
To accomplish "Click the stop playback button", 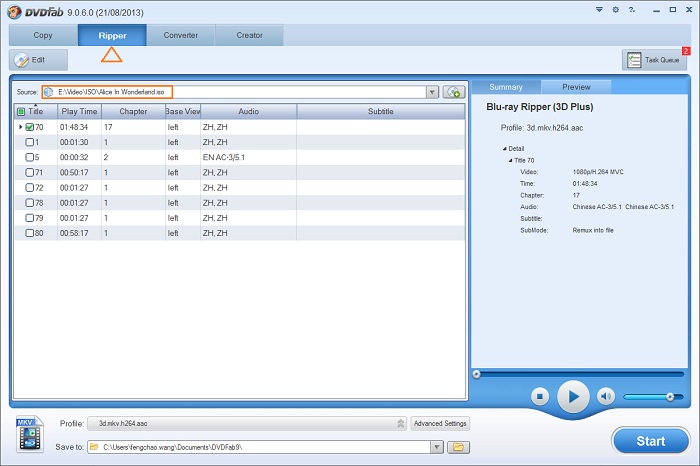I will 540,396.
